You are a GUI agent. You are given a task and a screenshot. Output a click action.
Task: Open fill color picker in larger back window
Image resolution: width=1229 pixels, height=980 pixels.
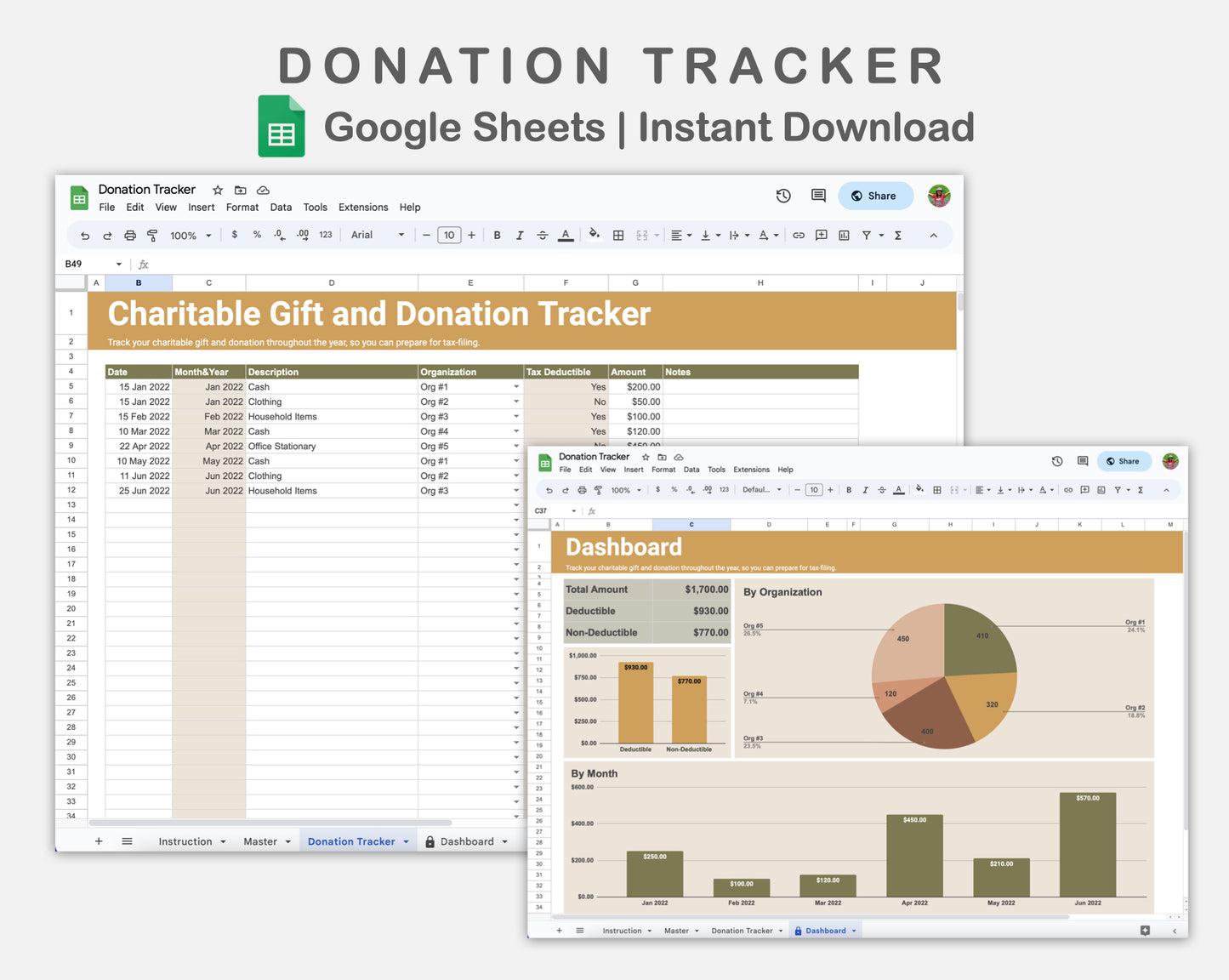coord(595,235)
